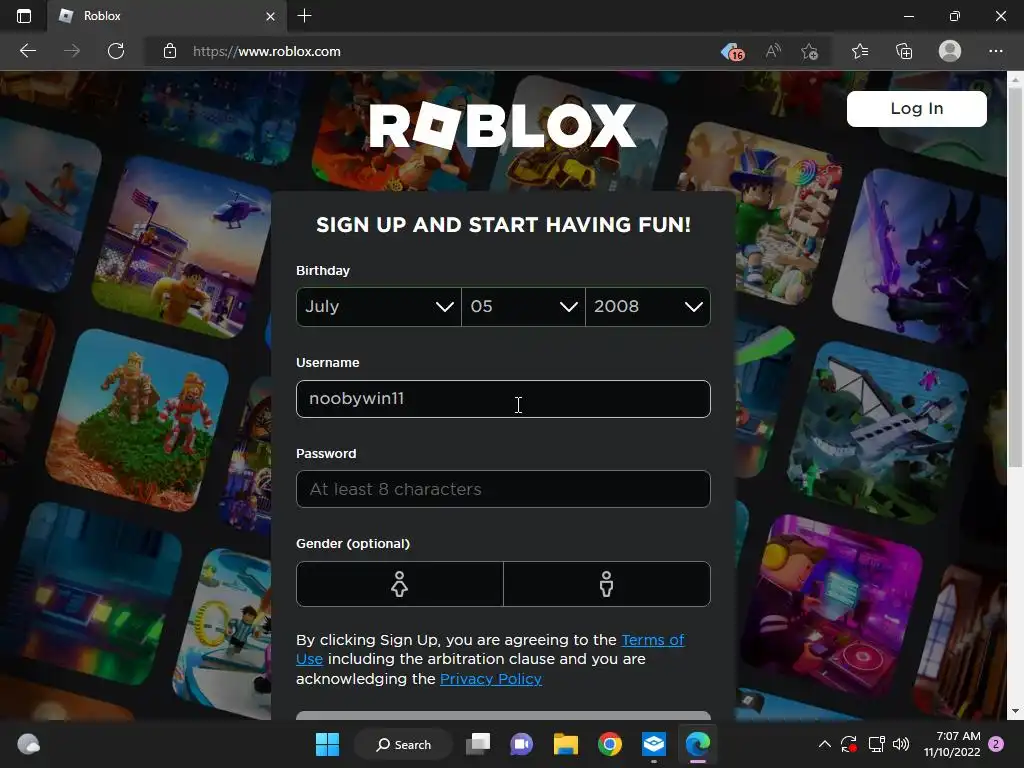This screenshot has width=1024, height=768.
Task: Open the Edge profile avatar
Action: point(950,51)
